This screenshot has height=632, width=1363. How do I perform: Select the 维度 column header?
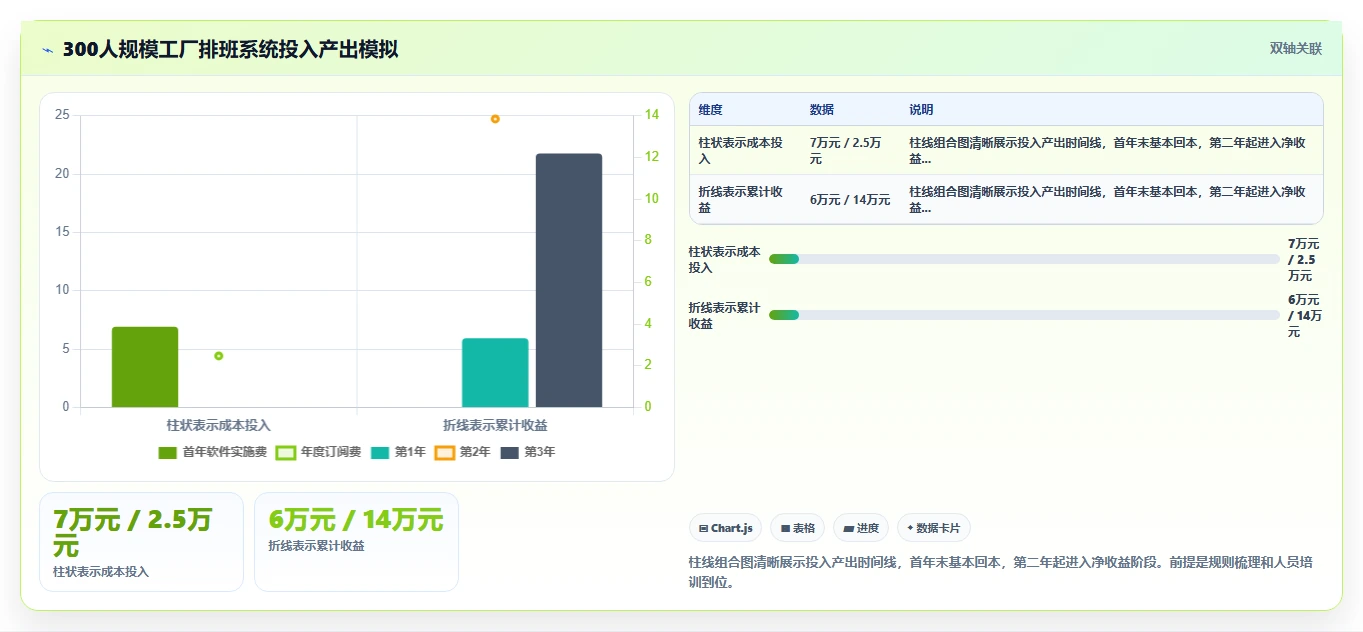point(745,110)
